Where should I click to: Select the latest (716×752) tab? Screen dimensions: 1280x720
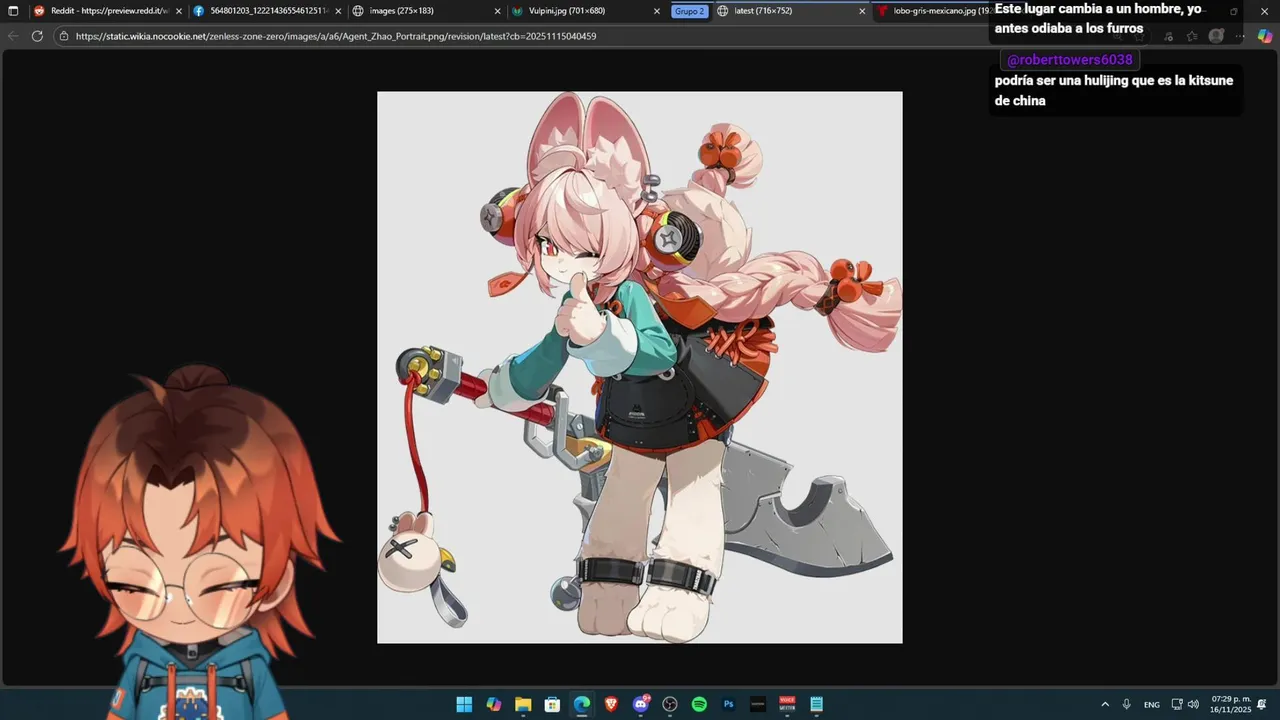pyautogui.click(x=791, y=11)
